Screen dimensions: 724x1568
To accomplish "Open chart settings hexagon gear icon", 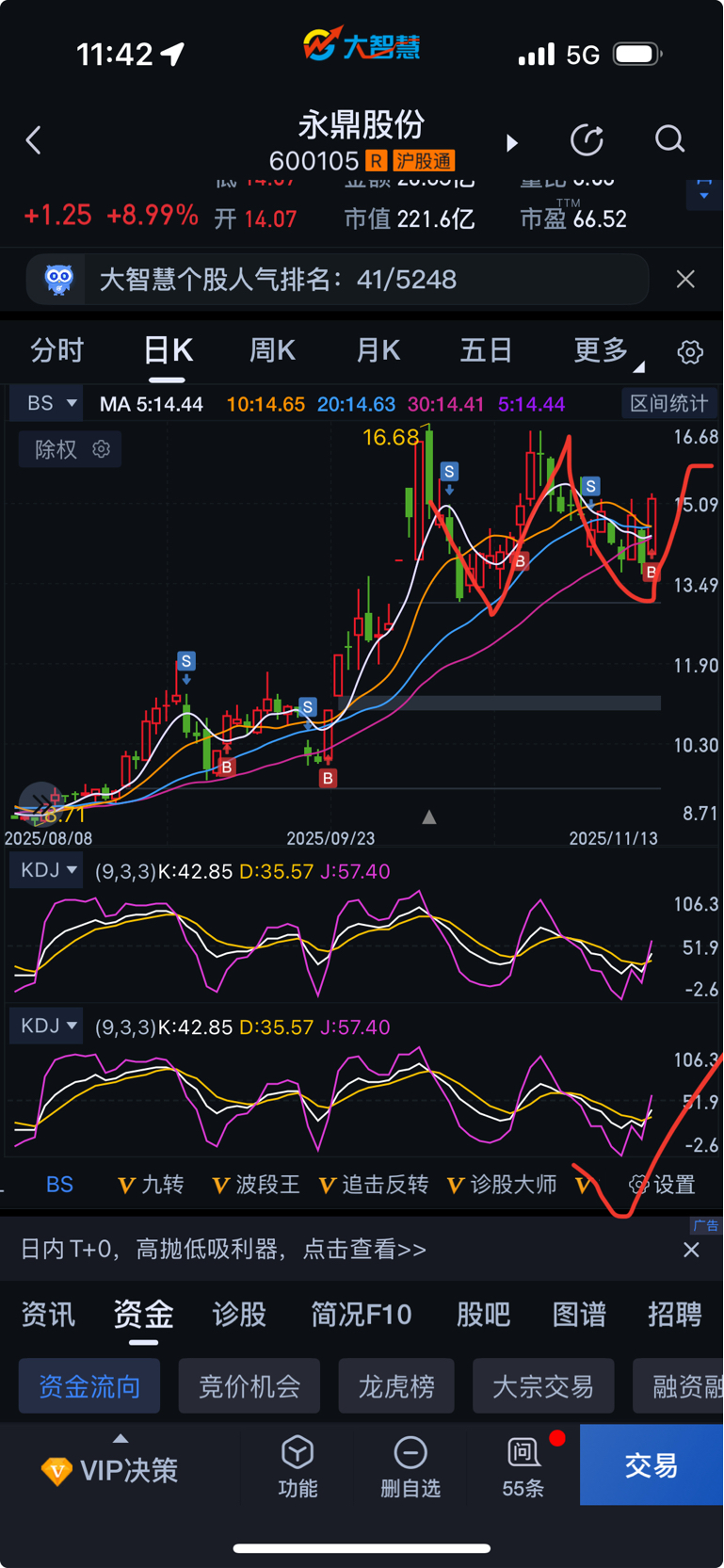I will click(x=690, y=352).
